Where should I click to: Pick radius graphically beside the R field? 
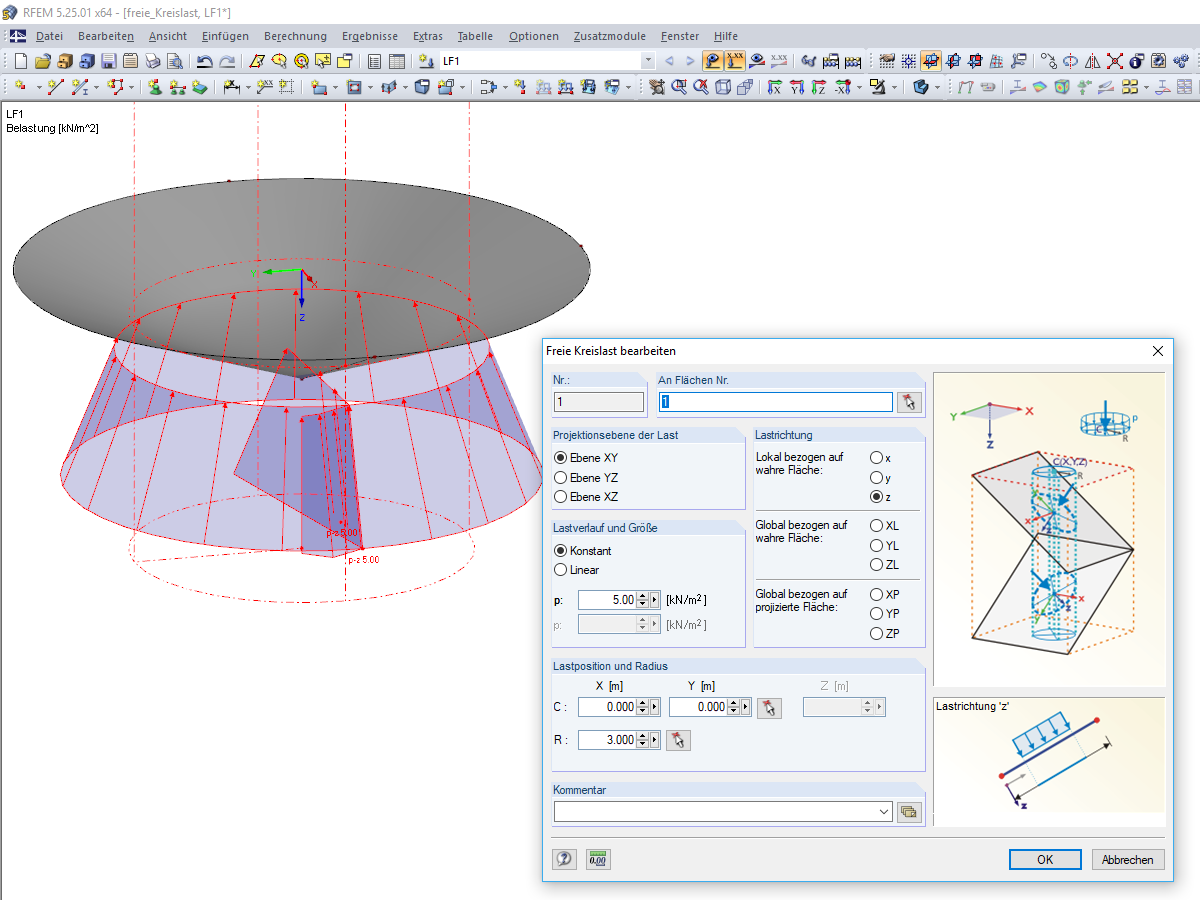(678, 740)
